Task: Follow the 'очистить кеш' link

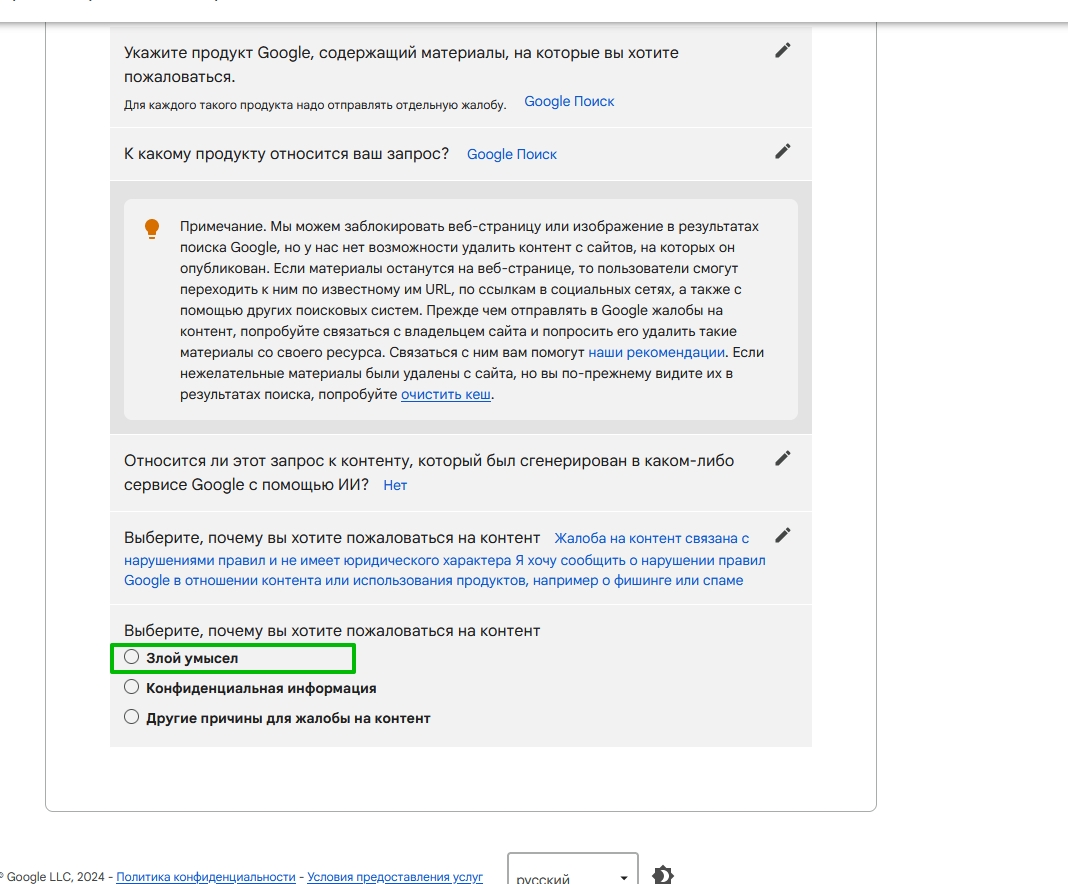Action: [x=446, y=395]
